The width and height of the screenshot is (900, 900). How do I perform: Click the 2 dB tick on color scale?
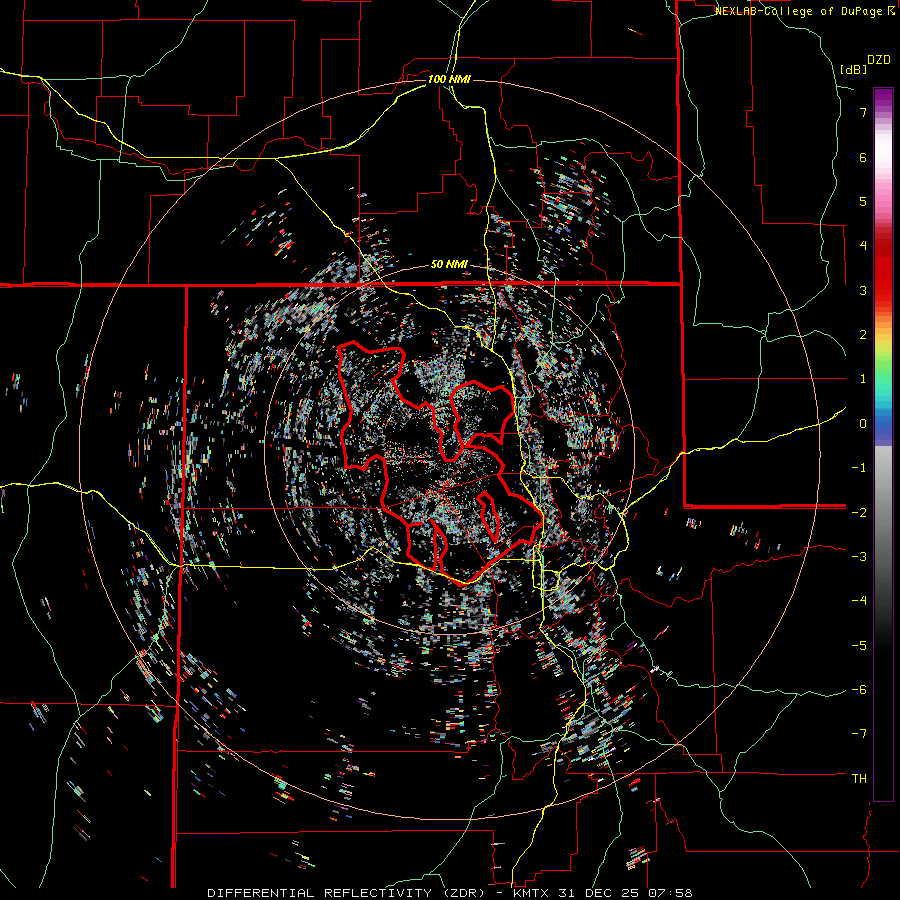(863, 335)
